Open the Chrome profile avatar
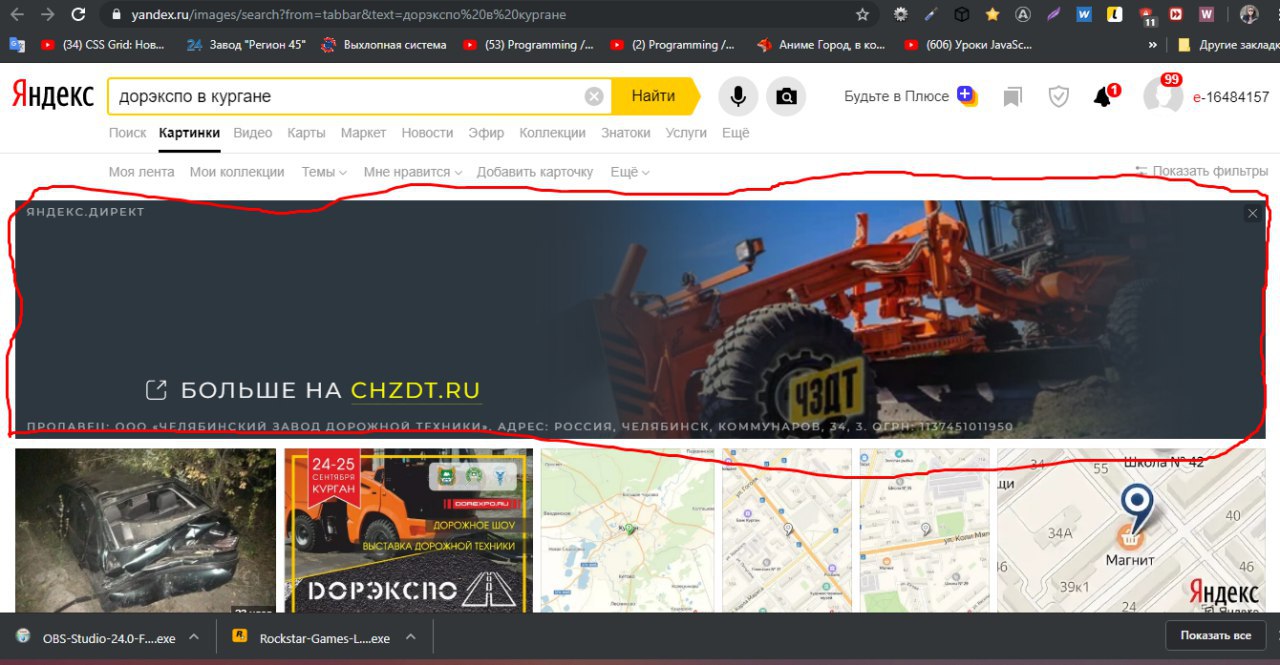Viewport: 1280px width, 665px height. [x=1249, y=15]
